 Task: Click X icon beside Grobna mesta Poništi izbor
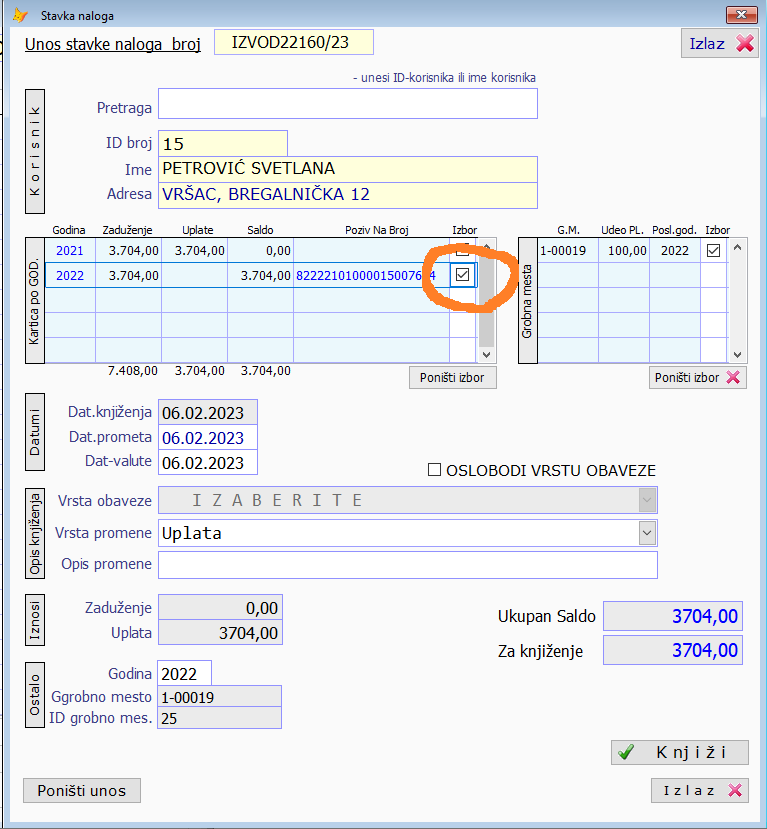pos(734,377)
